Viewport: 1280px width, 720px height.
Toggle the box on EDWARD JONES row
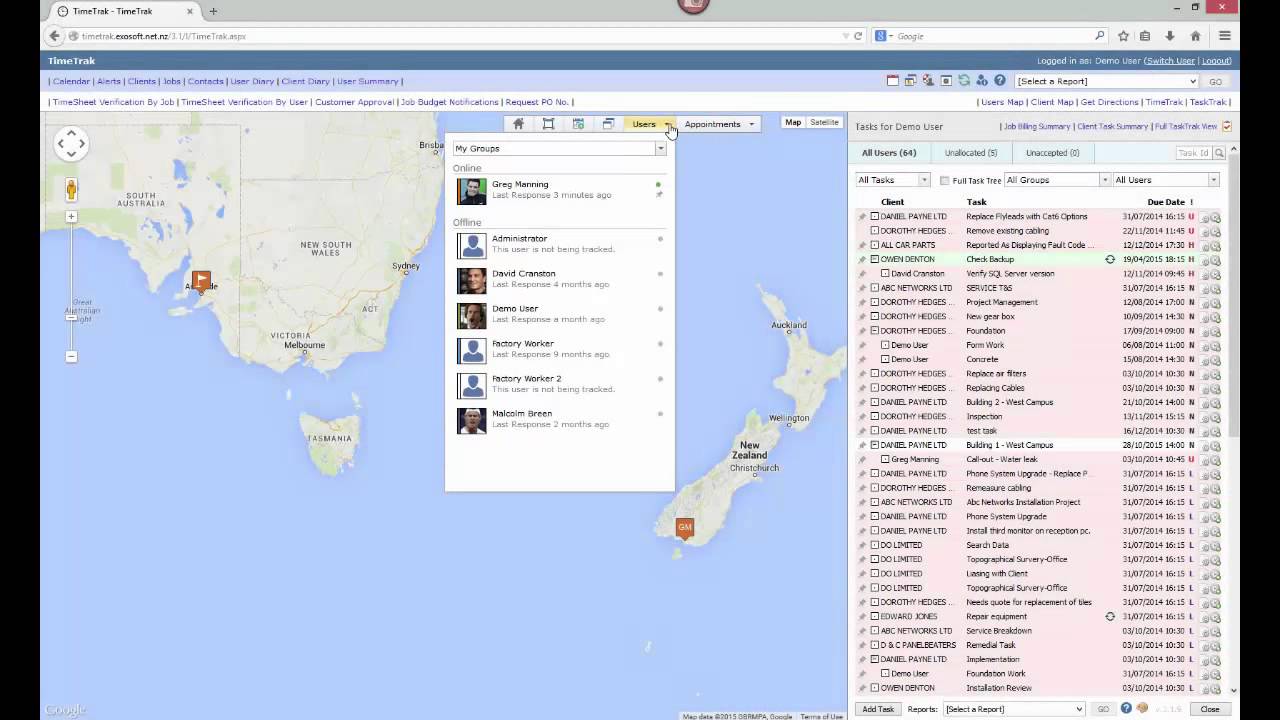tap(874, 617)
